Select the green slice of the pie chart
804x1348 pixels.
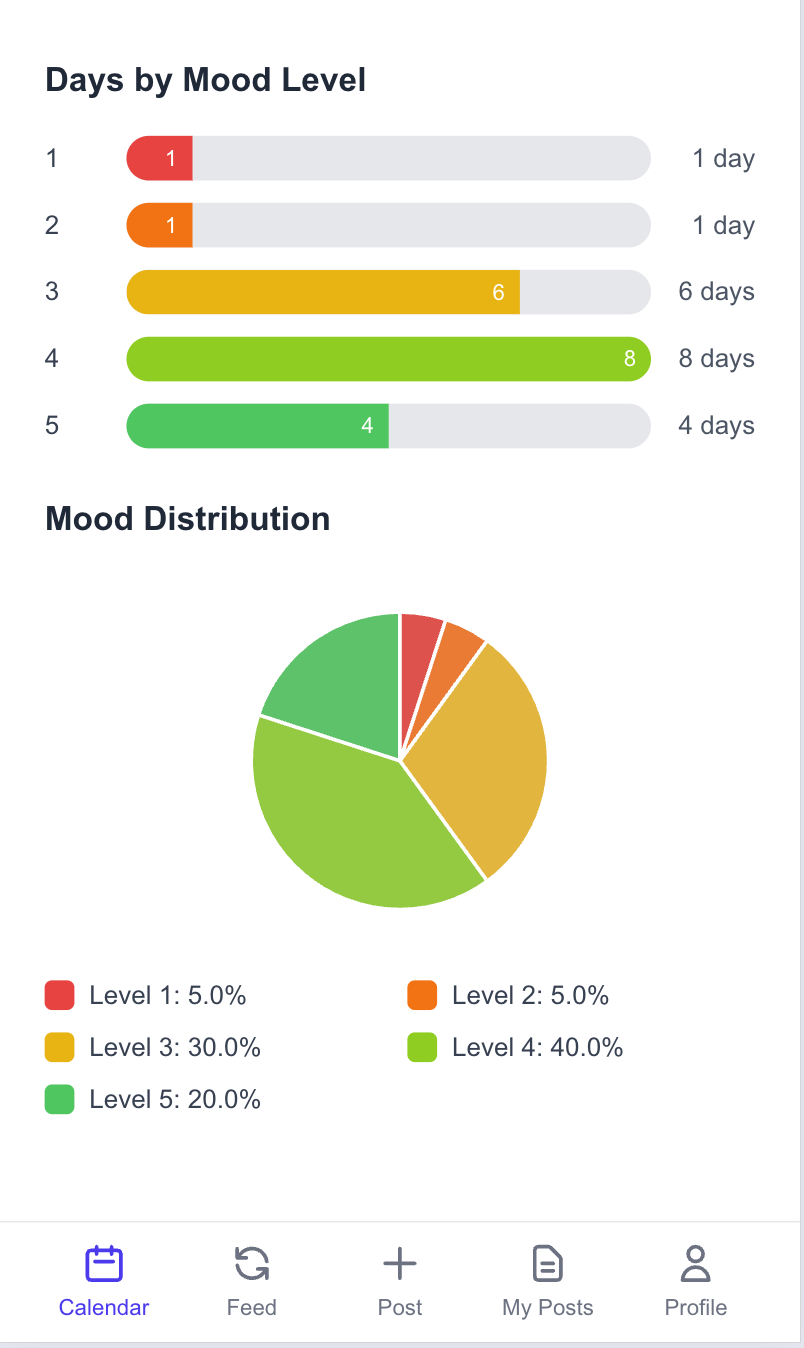coord(330,680)
